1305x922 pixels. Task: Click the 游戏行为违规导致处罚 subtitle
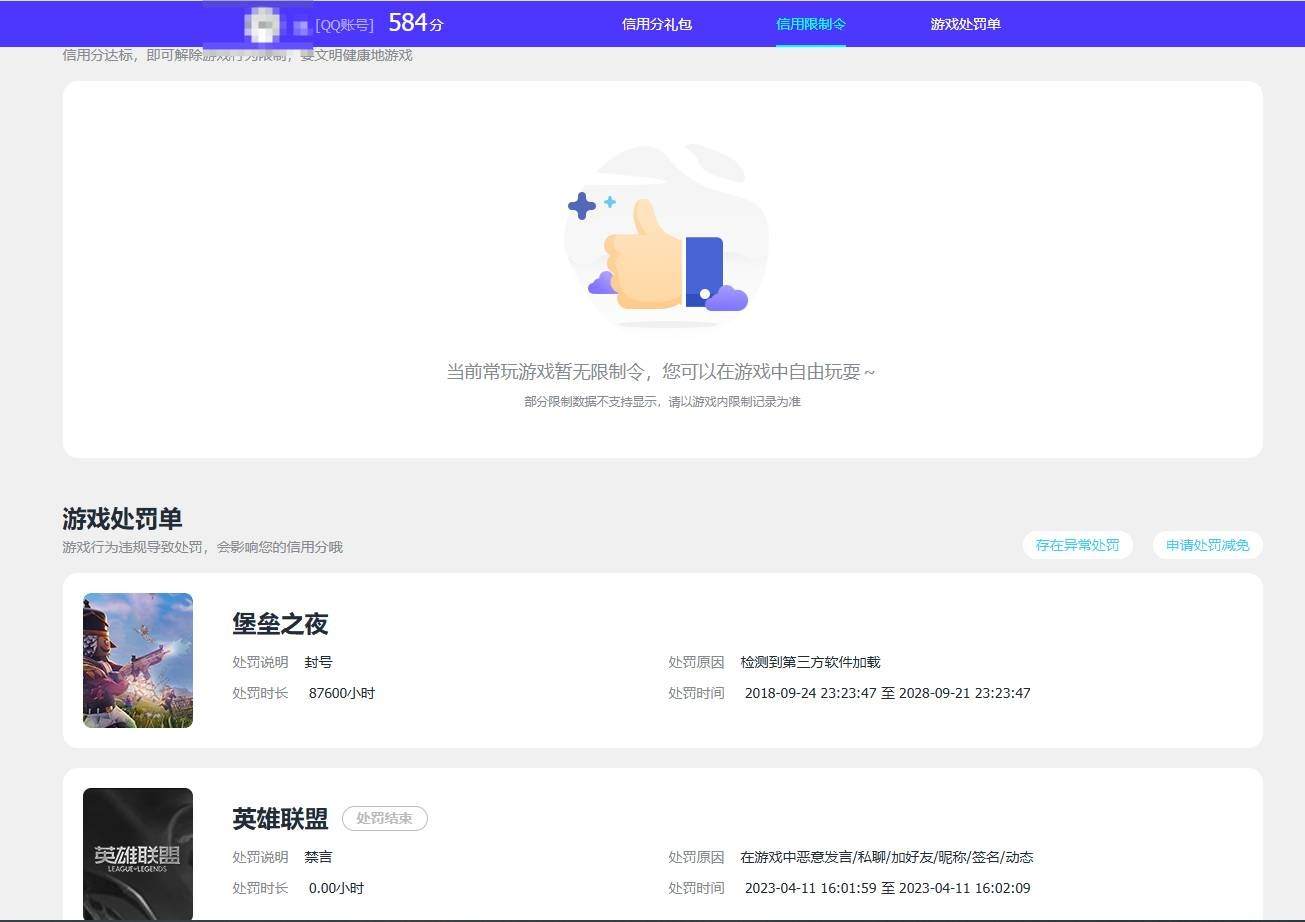pos(202,547)
